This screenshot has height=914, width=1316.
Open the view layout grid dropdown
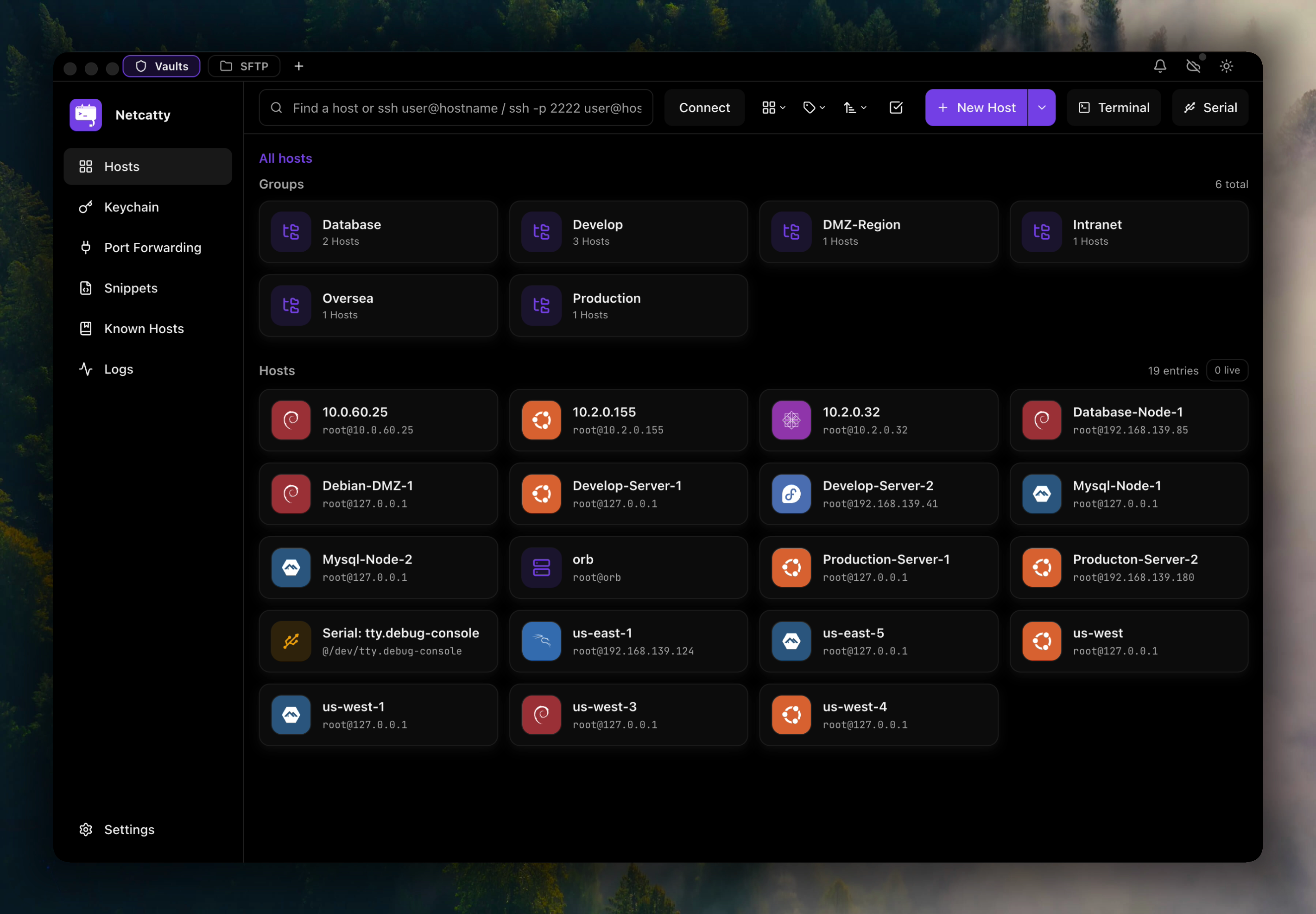[x=773, y=108]
